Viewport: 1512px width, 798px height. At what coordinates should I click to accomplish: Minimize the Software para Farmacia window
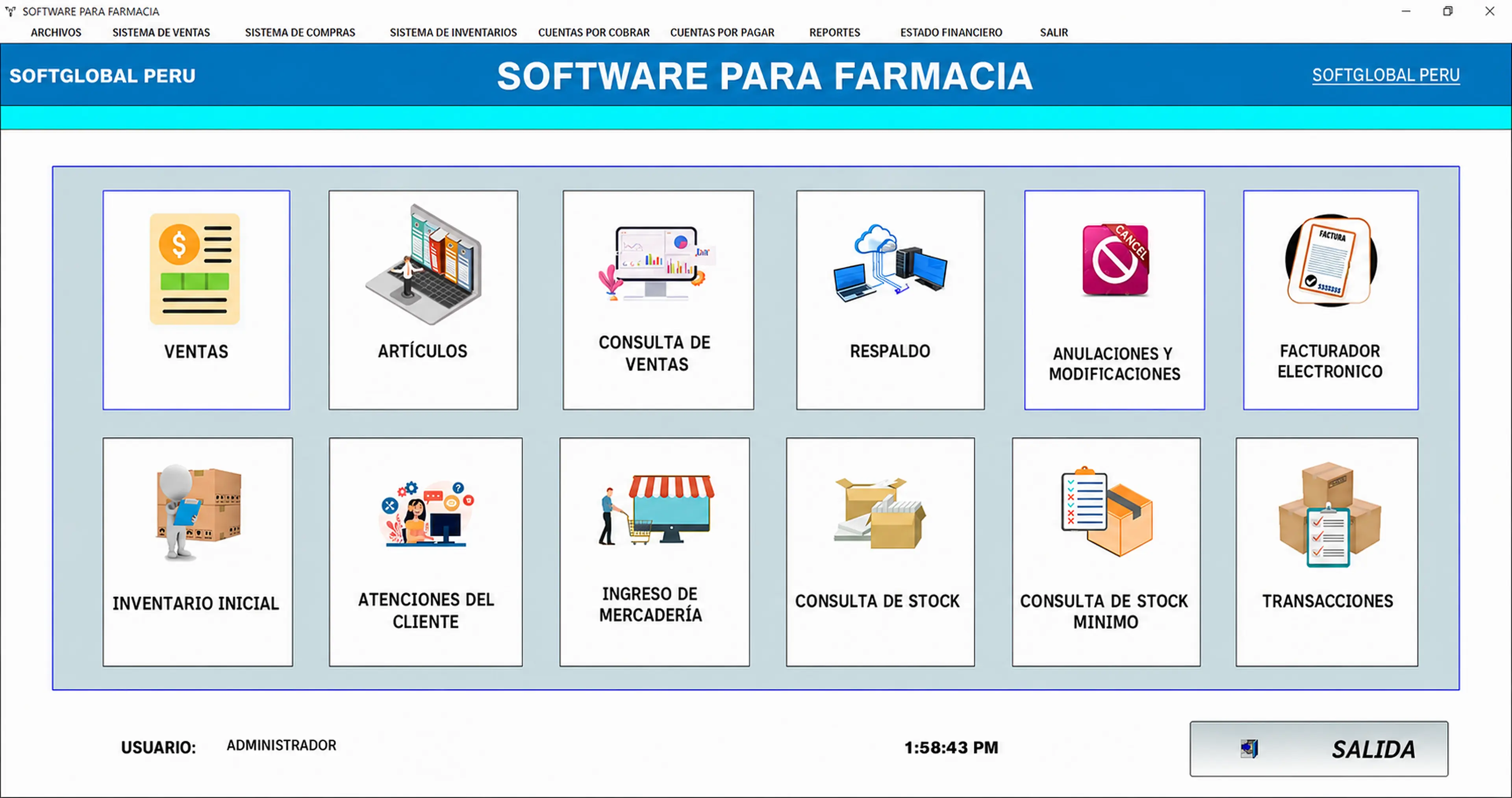1406,11
